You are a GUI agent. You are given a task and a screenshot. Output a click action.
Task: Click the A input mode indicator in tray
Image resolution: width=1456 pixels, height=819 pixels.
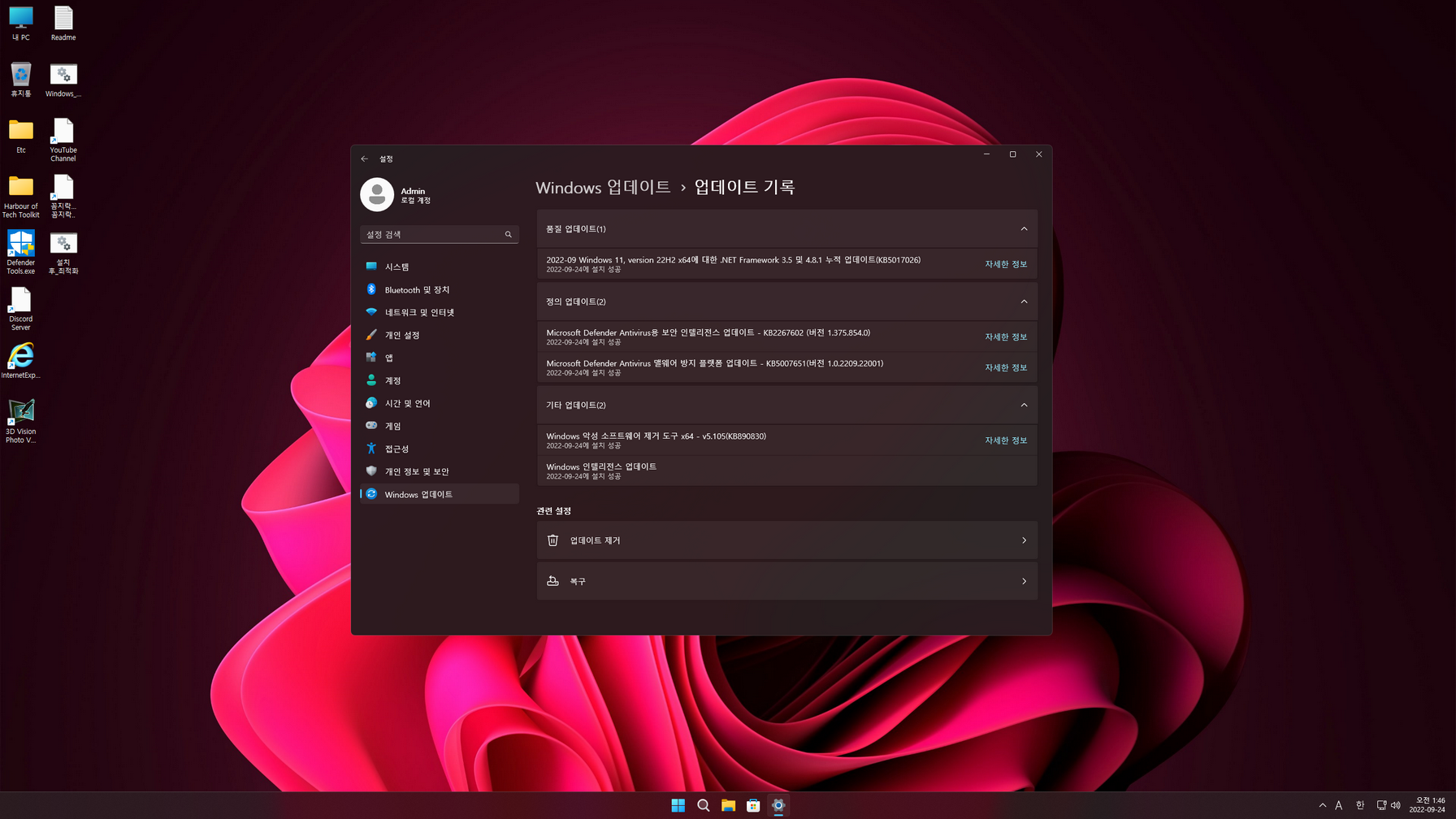click(x=1339, y=805)
